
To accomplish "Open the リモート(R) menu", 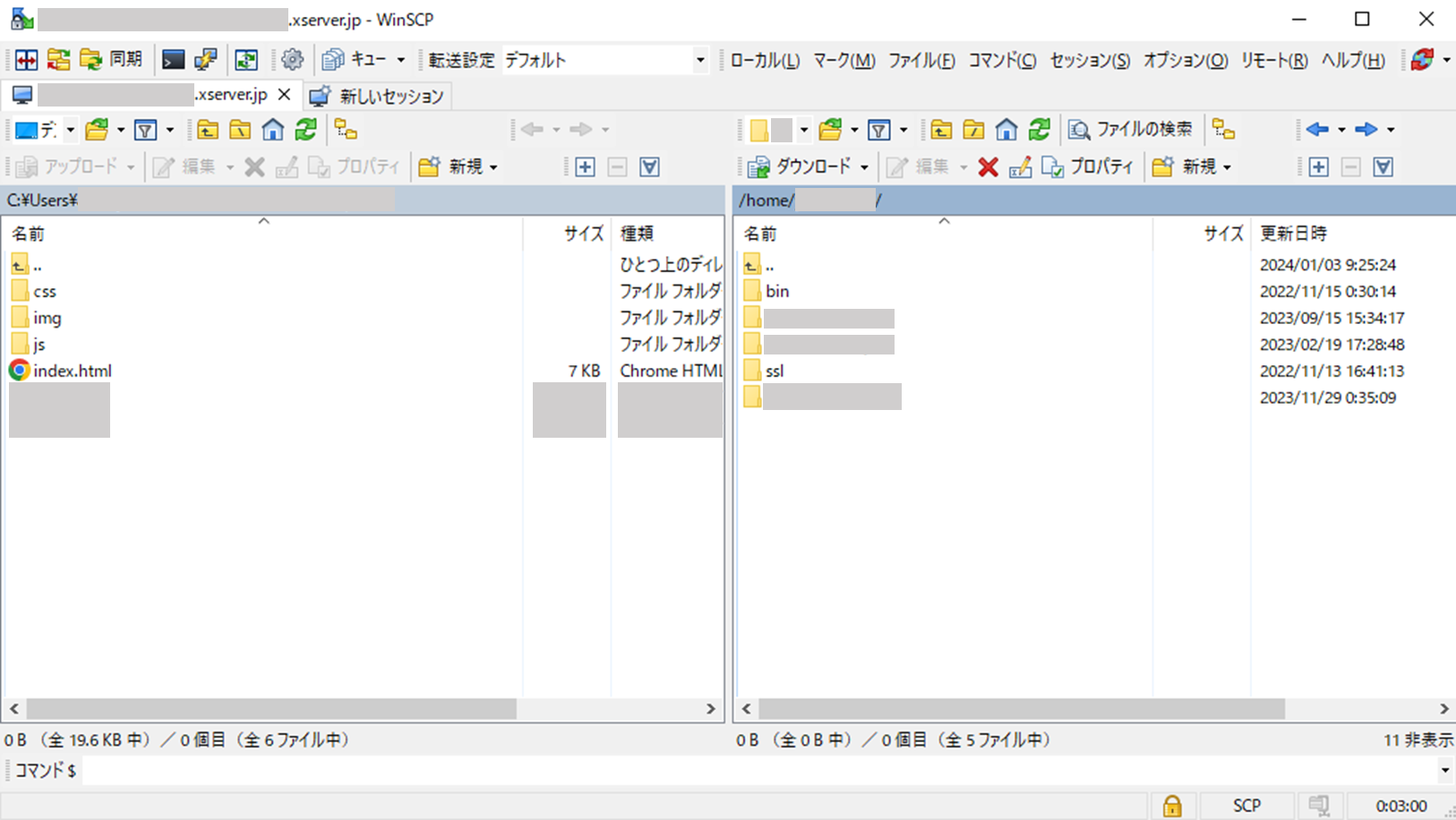I will pos(1274,60).
